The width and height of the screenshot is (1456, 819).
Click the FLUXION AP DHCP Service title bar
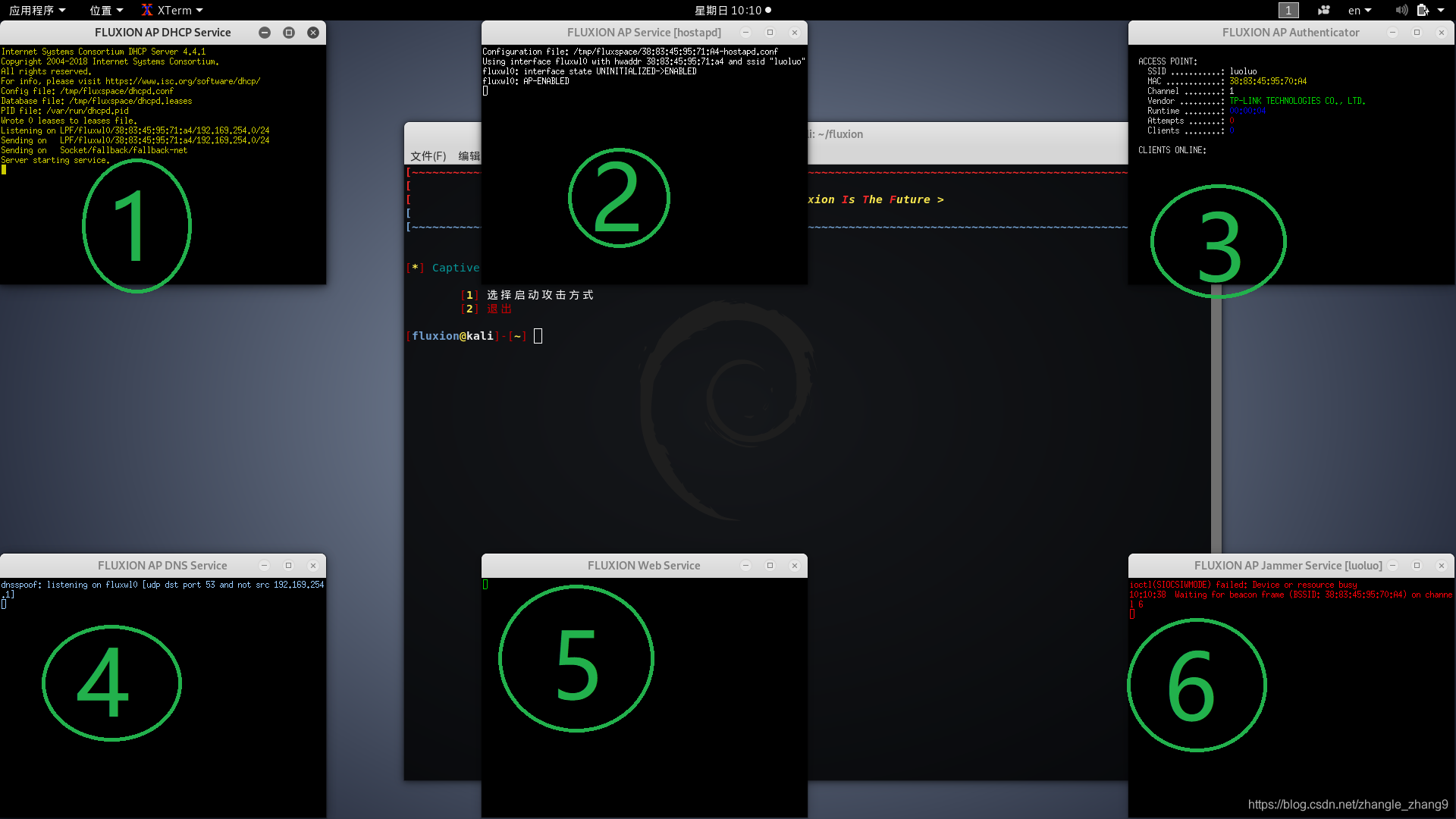coord(162,33)
